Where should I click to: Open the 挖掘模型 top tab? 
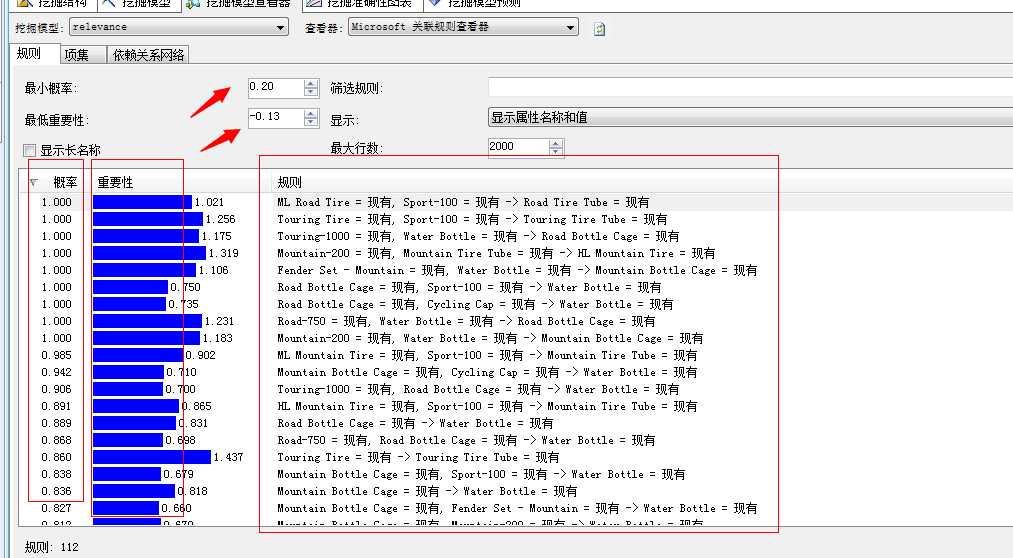click(x=139, y=4)
